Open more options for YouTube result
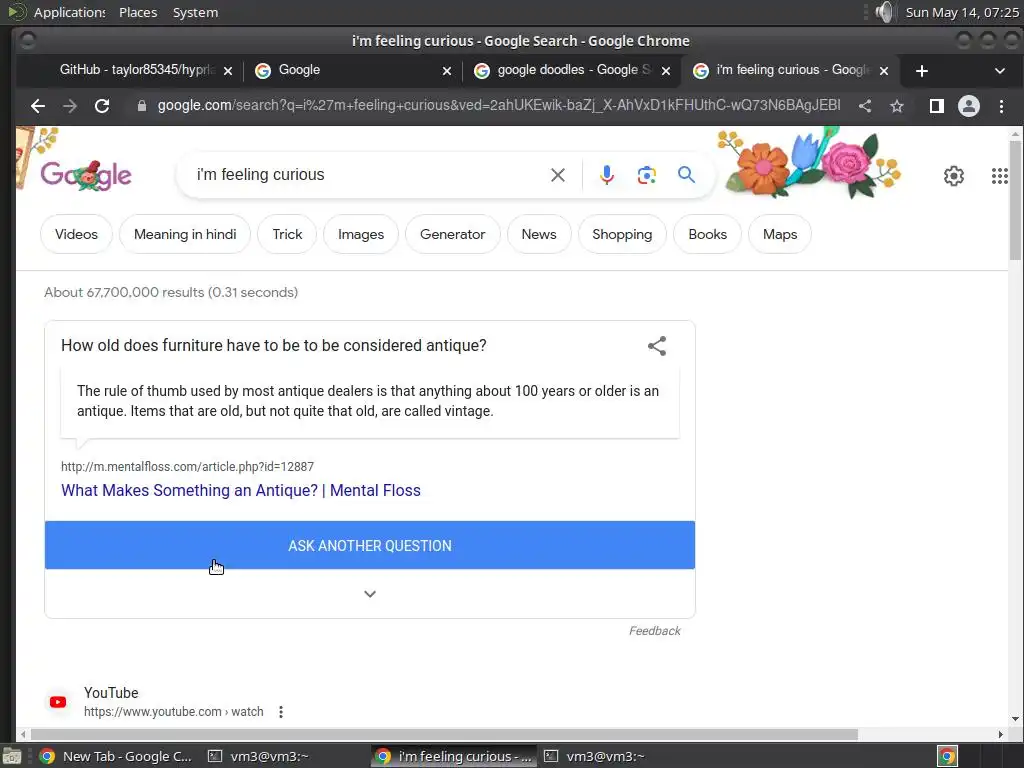Image resolution: width=1024 pixels, height=768 pixels. [281, 712]
